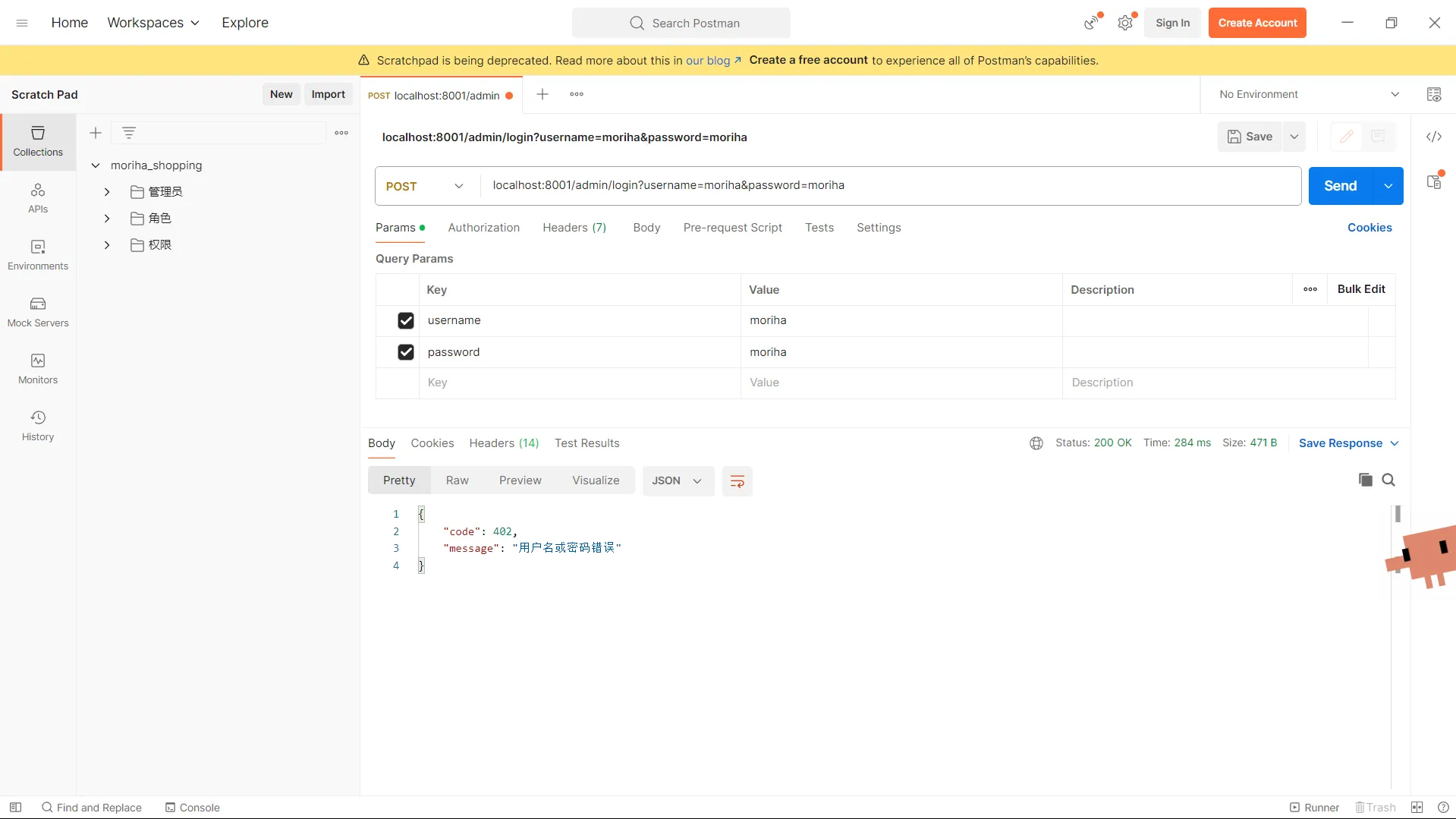Toggle response line wrap icon
The height and width of the screenshot is (819, 1456).
tap(737, 481)
